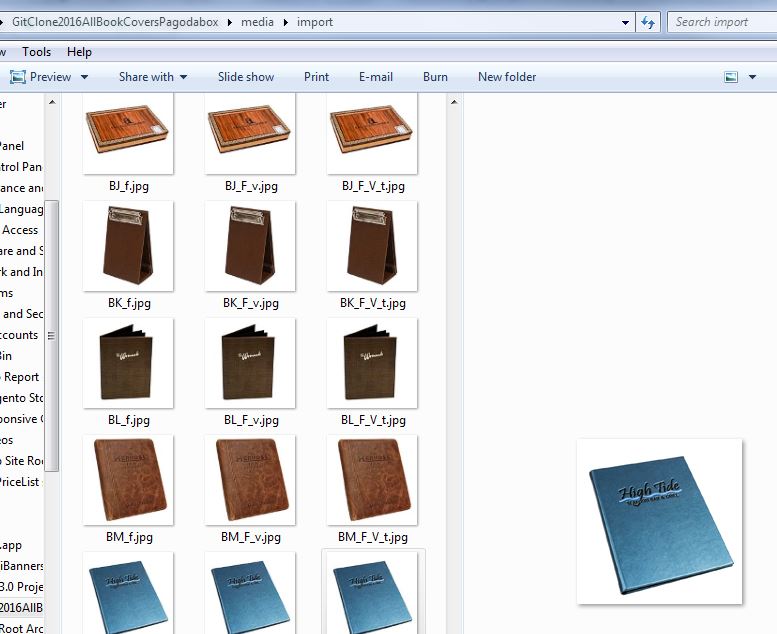Click the Burn toolbar button
This screenshot has height=634, width=777.
coord(435,77)
